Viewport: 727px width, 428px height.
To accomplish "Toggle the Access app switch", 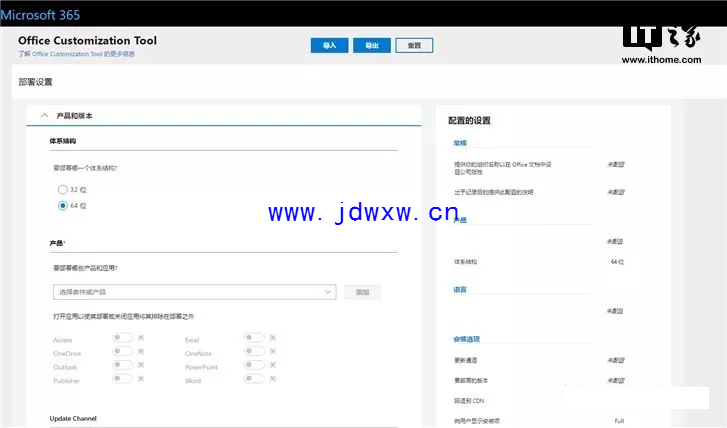I will click(x=122, y=338).
